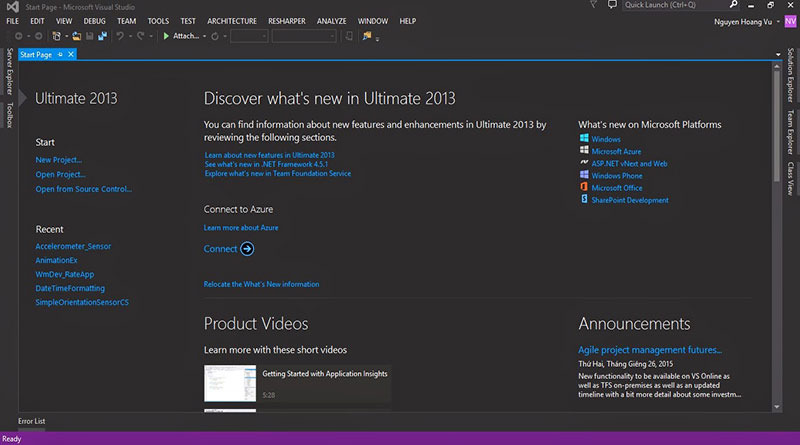Open the notifications flag icon
Screen dimensions: 800x445
coord(593,5)
